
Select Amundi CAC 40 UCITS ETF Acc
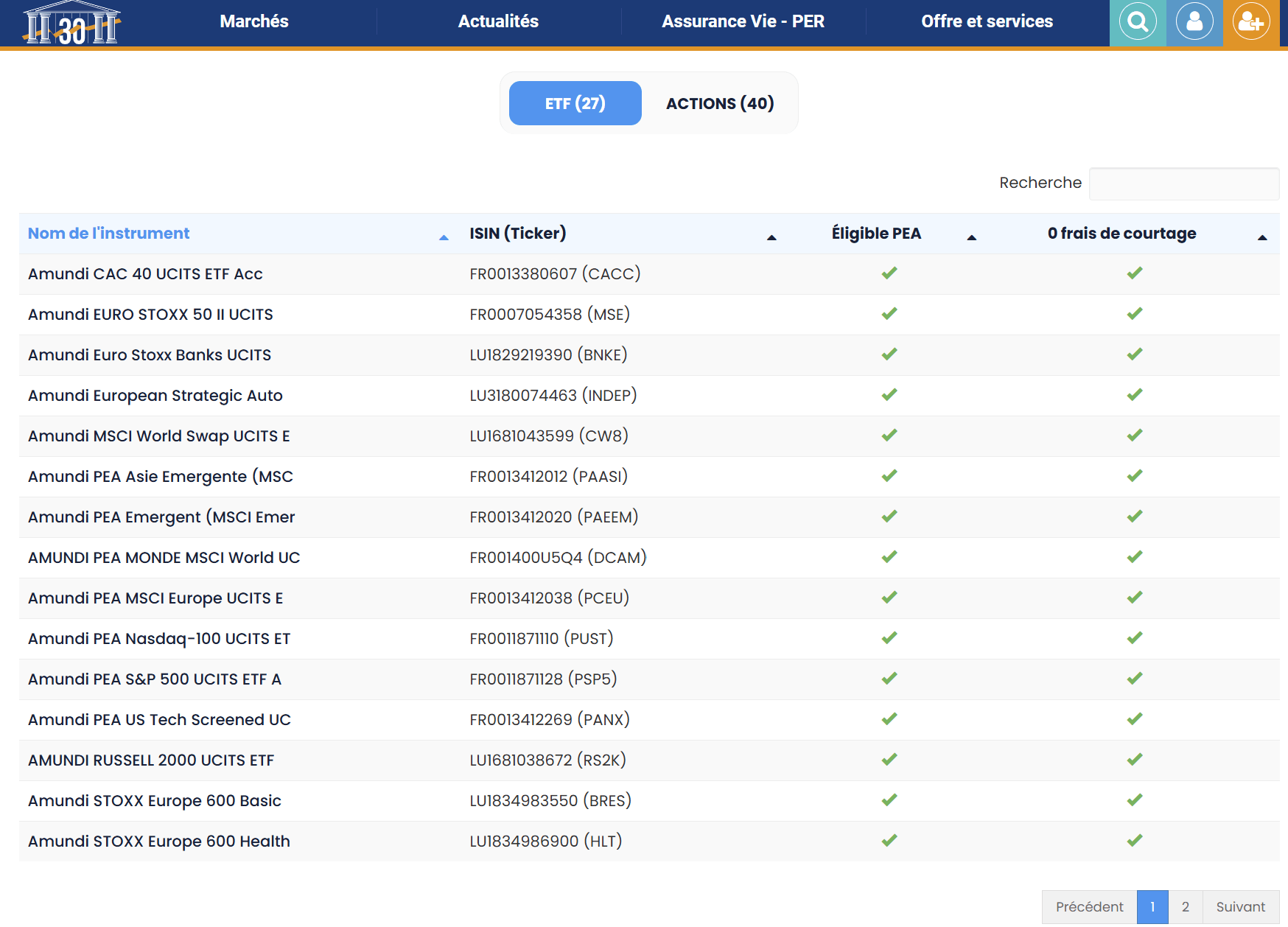[x=145, y=274]
